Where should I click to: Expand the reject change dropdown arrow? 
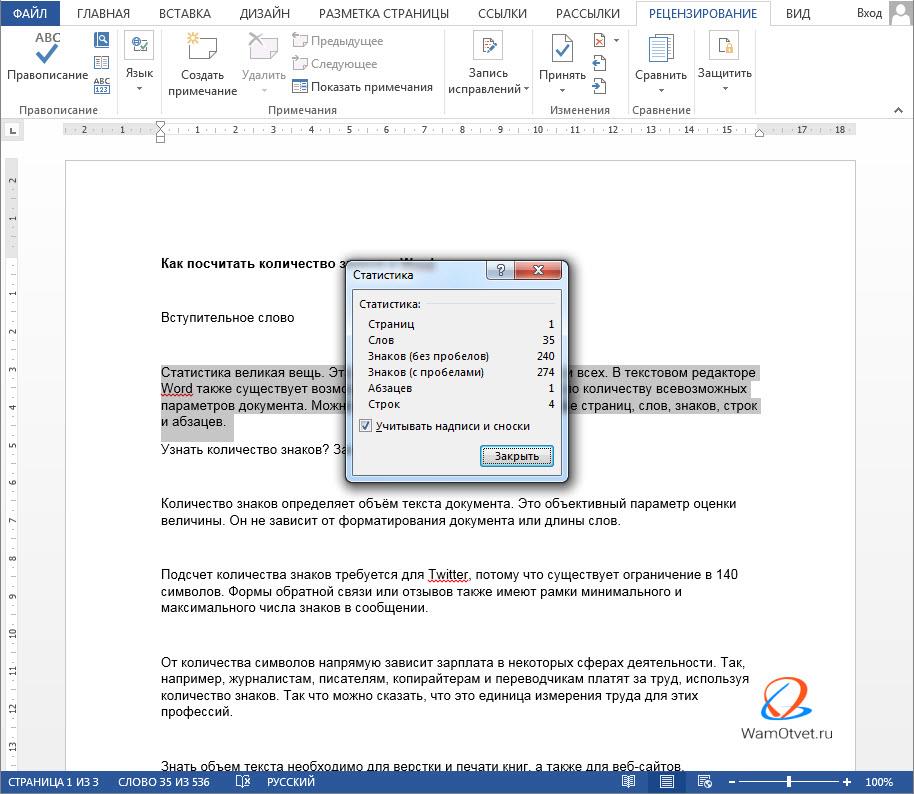pyautogui.click(x=616, y=40)
